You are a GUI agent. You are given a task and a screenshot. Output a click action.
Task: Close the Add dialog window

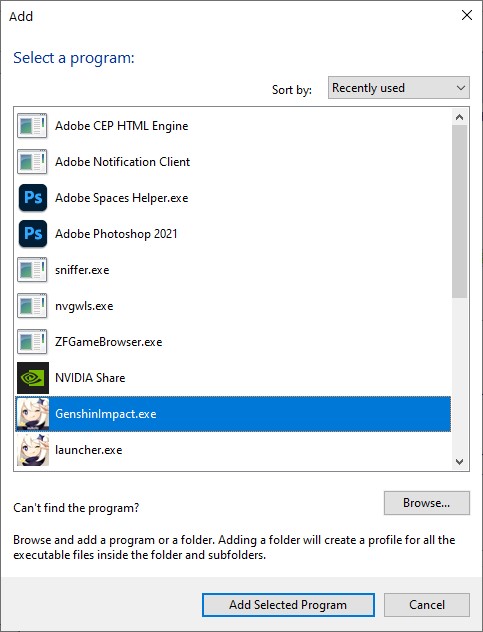point(466,15)
